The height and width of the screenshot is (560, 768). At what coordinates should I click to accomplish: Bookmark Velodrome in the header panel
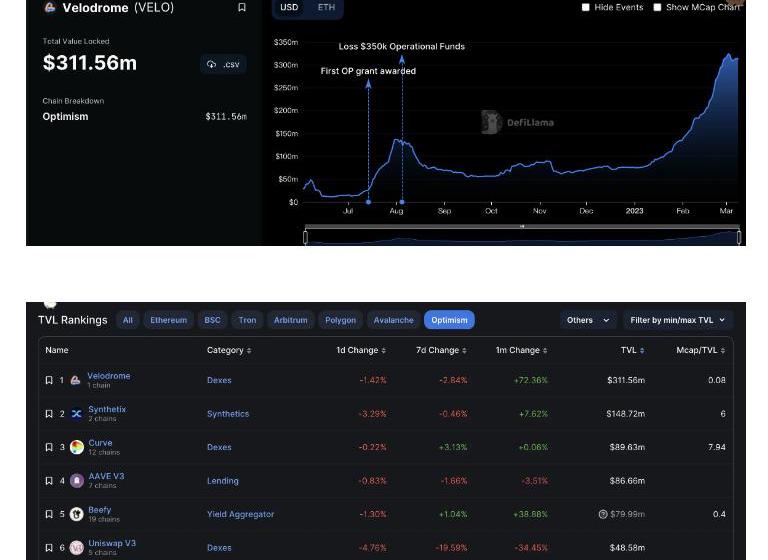(x=241, y=8)
